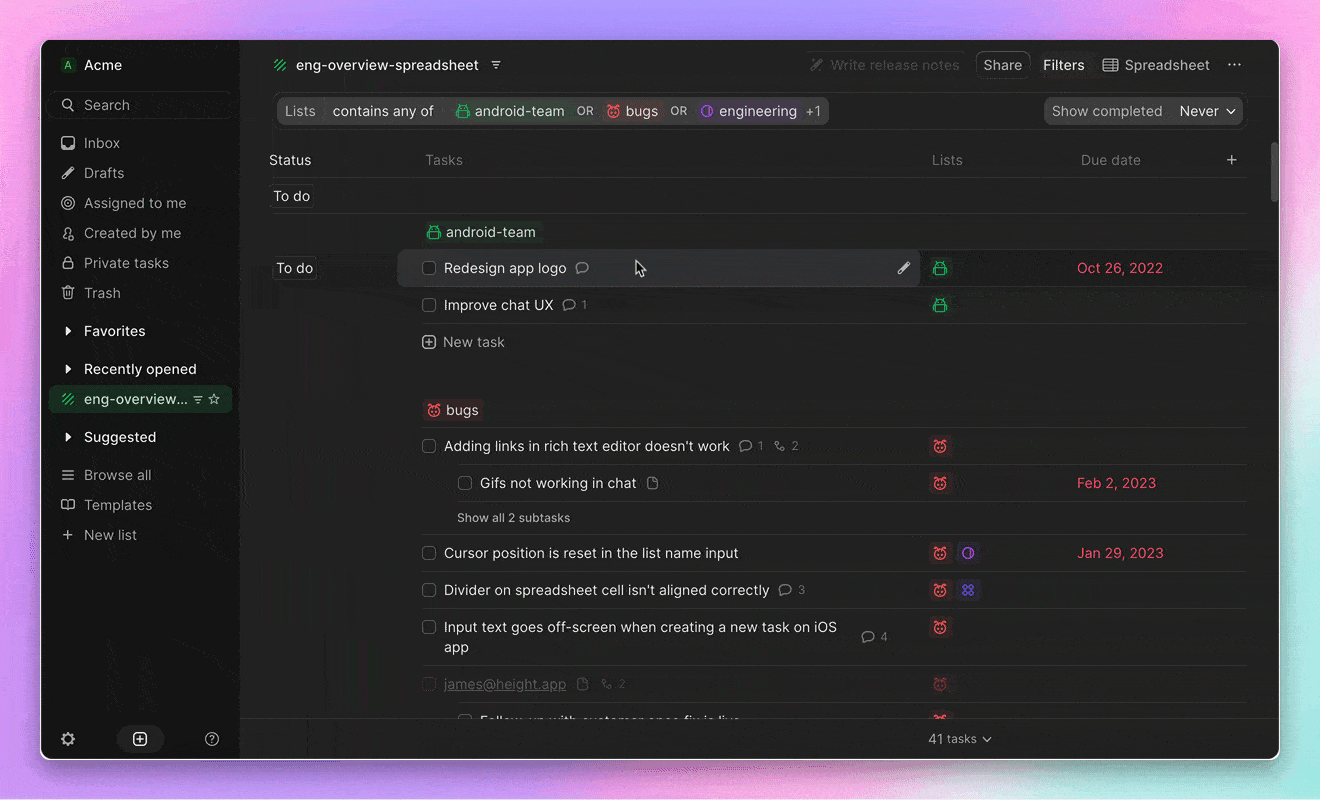Click the Acme workspace avatar icon

[68, 65]
